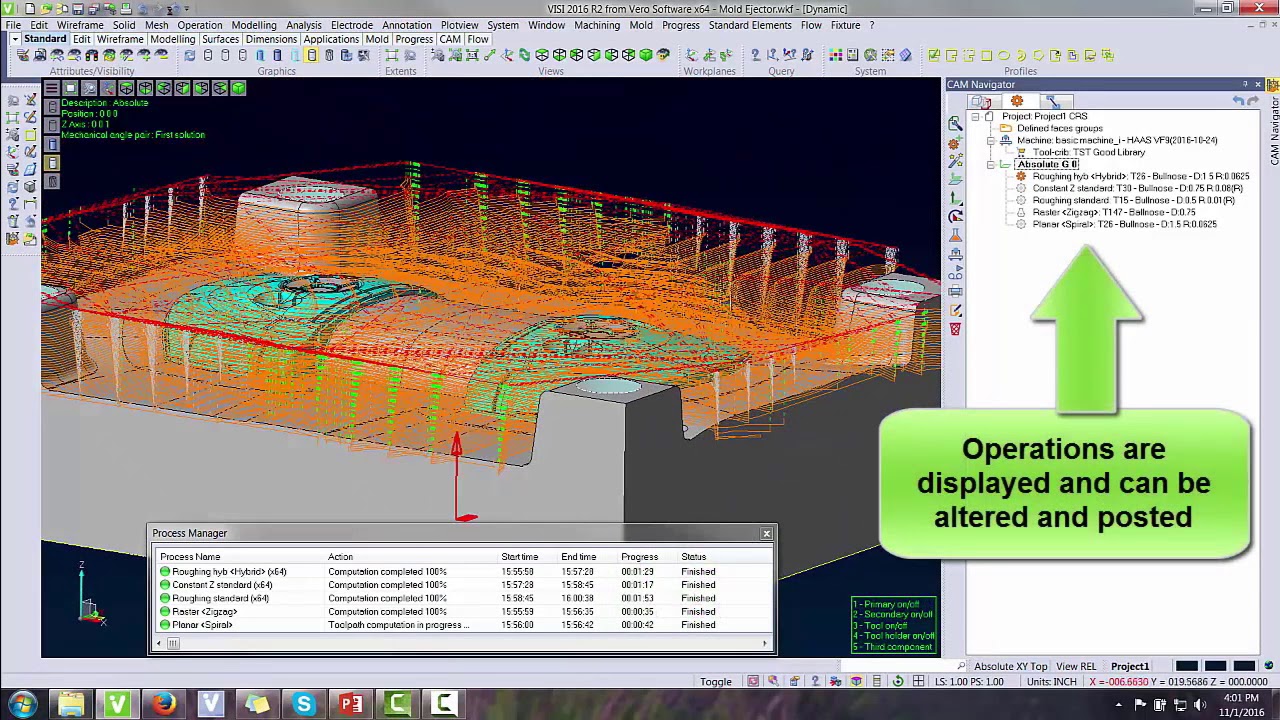1280x720 pixels.
Task: Click the color palette grid icon in System group
Action: click(835, 55)
